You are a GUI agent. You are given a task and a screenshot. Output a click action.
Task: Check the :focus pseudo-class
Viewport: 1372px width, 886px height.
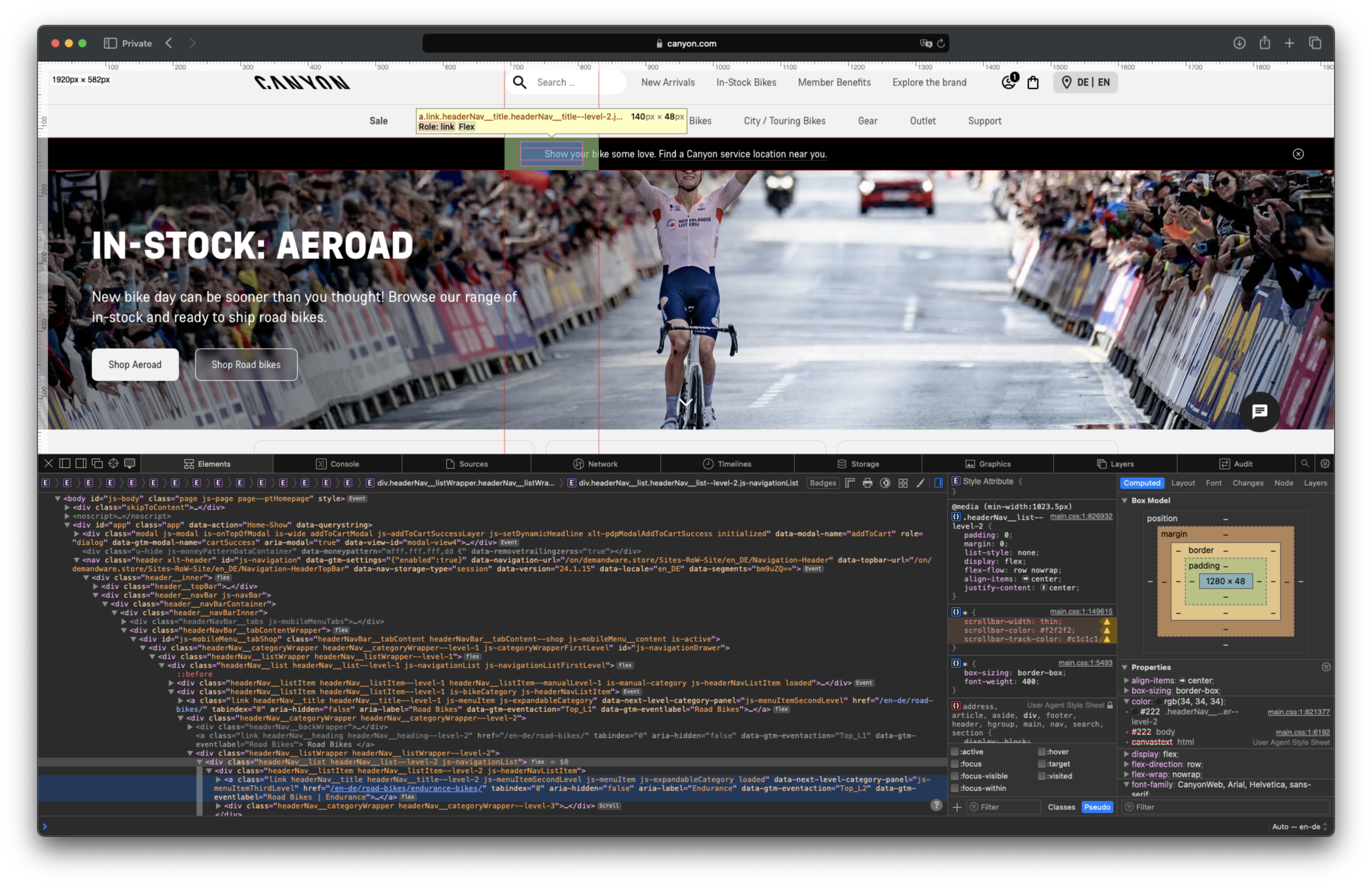(x=955, y=763)
